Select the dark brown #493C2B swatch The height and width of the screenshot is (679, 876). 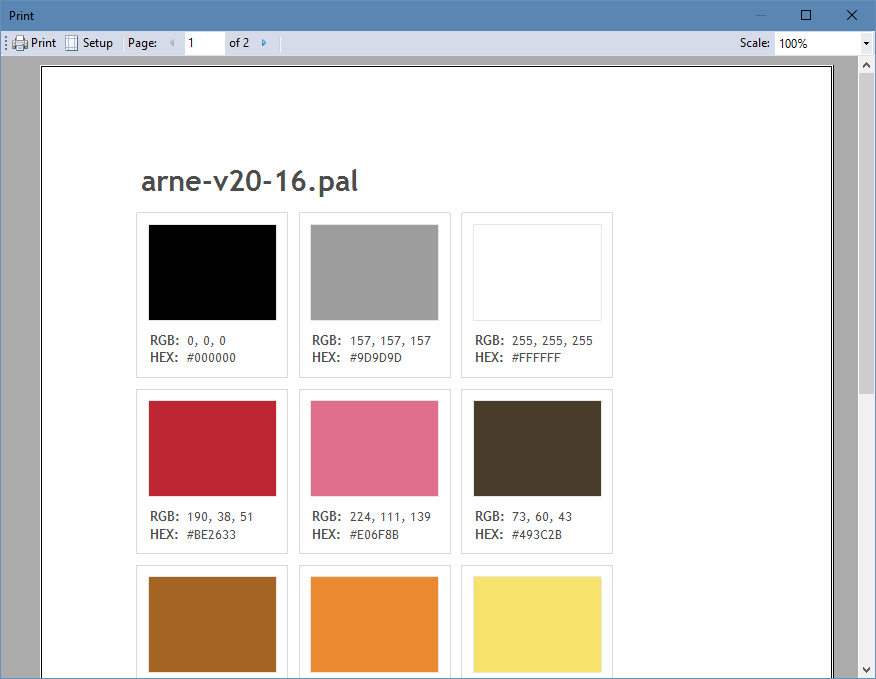point(537,448)
